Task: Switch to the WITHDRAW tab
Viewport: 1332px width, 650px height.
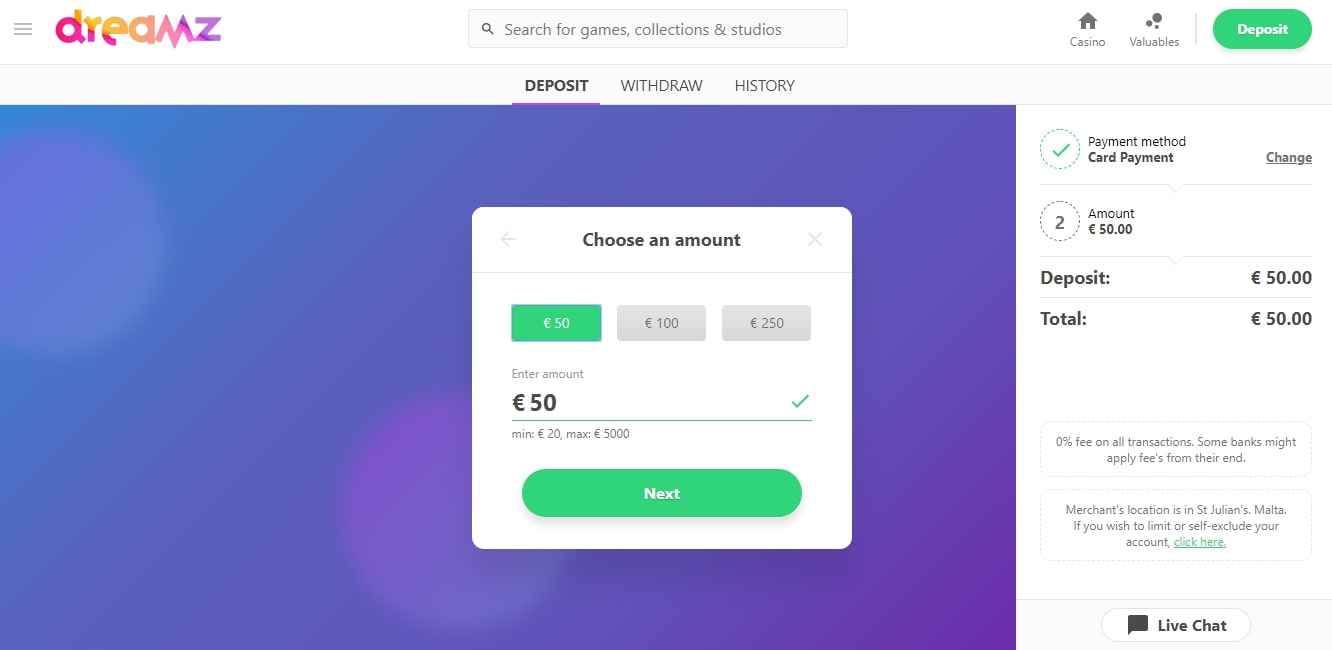Action: tap(662, 85)
